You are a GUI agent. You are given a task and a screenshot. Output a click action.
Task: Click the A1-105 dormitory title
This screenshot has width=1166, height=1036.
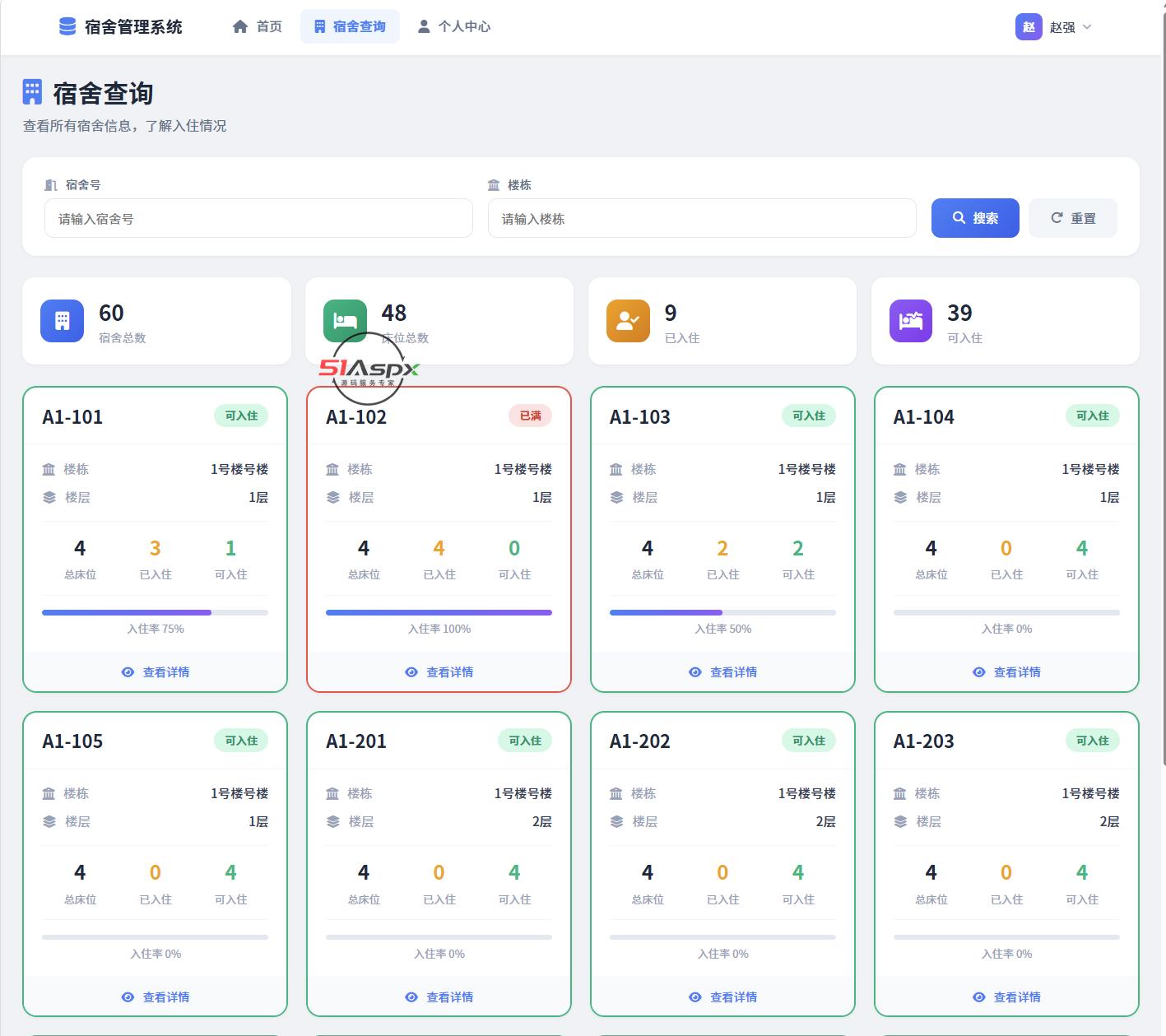point(72,741)
